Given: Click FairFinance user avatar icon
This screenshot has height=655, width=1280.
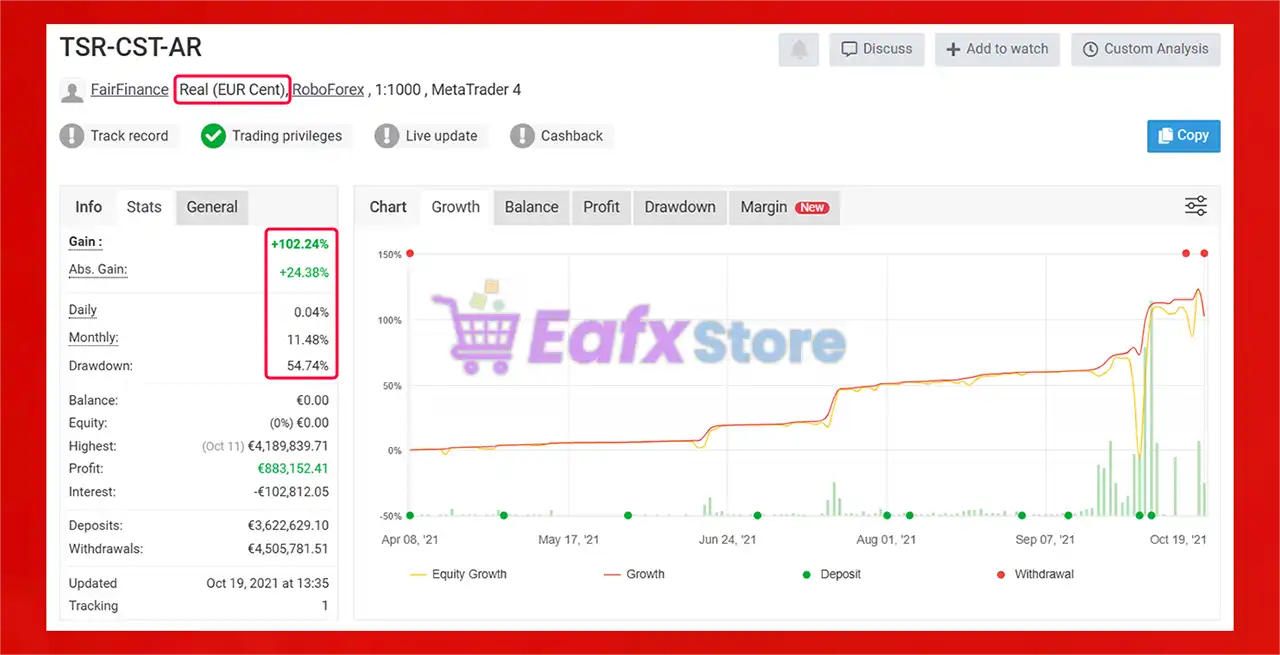Looking at the screenshot, I should pyautogui.click(x=72, y=91).
